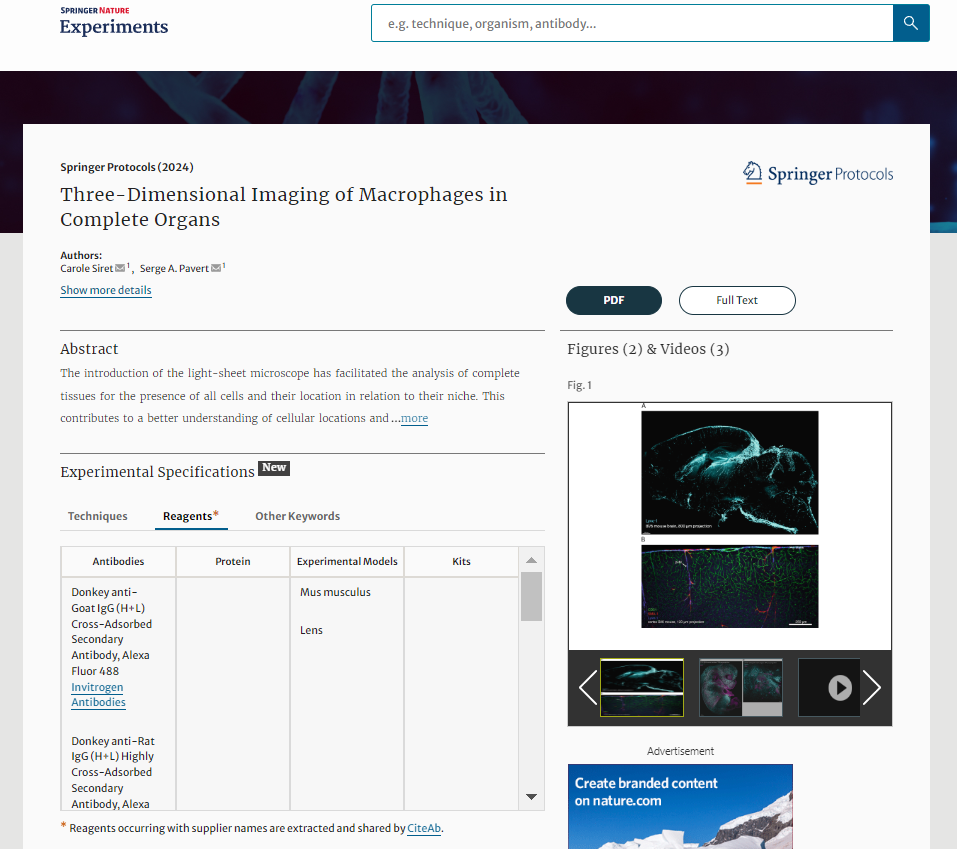957x849 pixels.
Task: Switch to the Techniques tab
Action: 98,516
